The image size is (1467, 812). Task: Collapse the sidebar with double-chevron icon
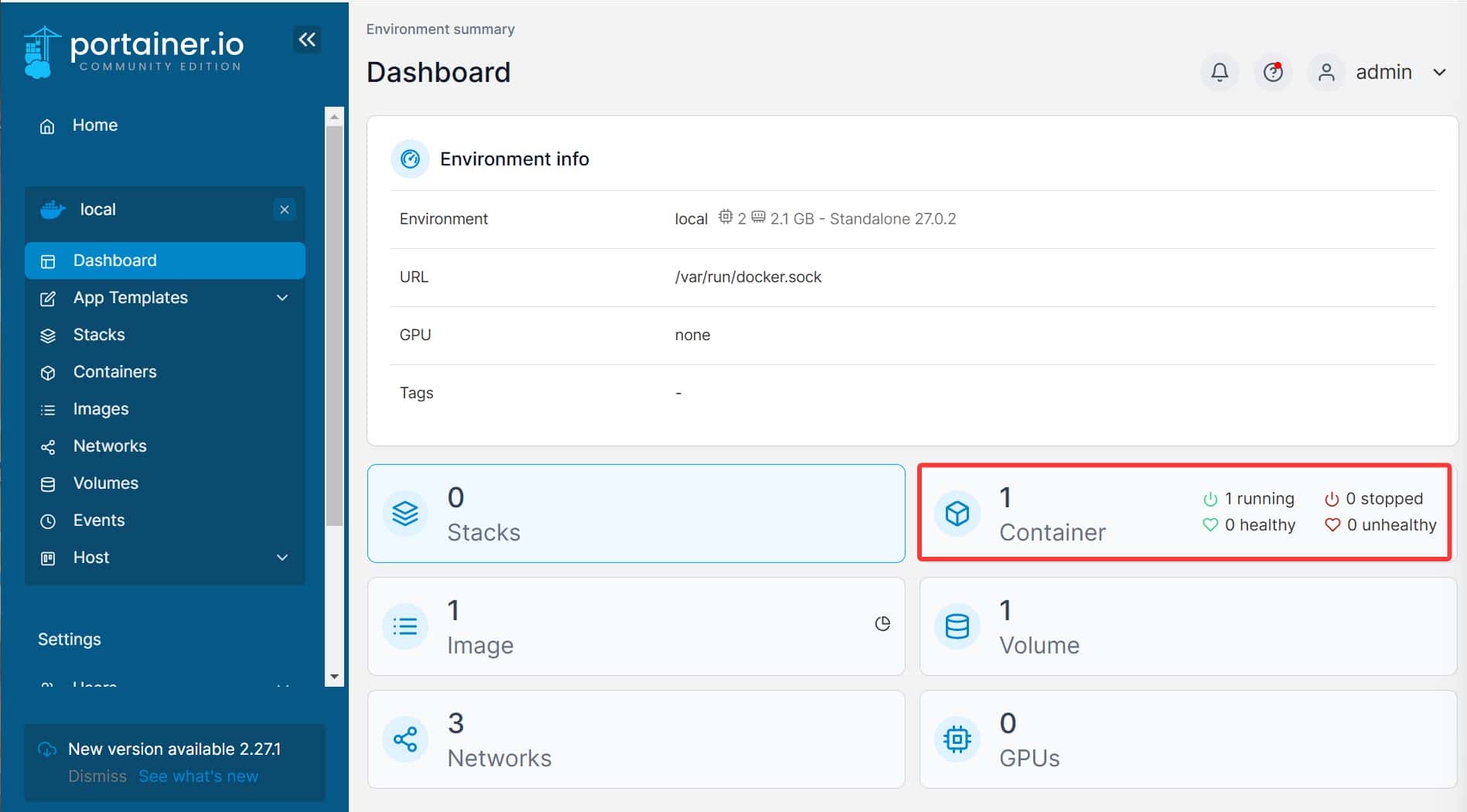click(307, 39)
